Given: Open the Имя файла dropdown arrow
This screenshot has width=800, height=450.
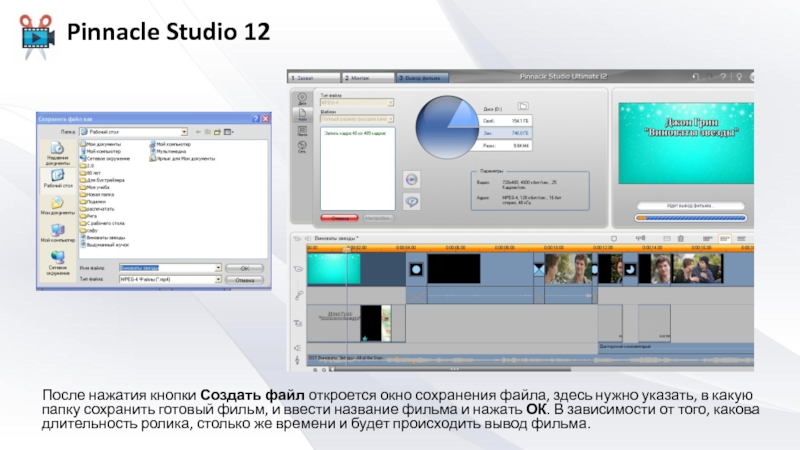Looking at the screenshot, I should 218,268.
